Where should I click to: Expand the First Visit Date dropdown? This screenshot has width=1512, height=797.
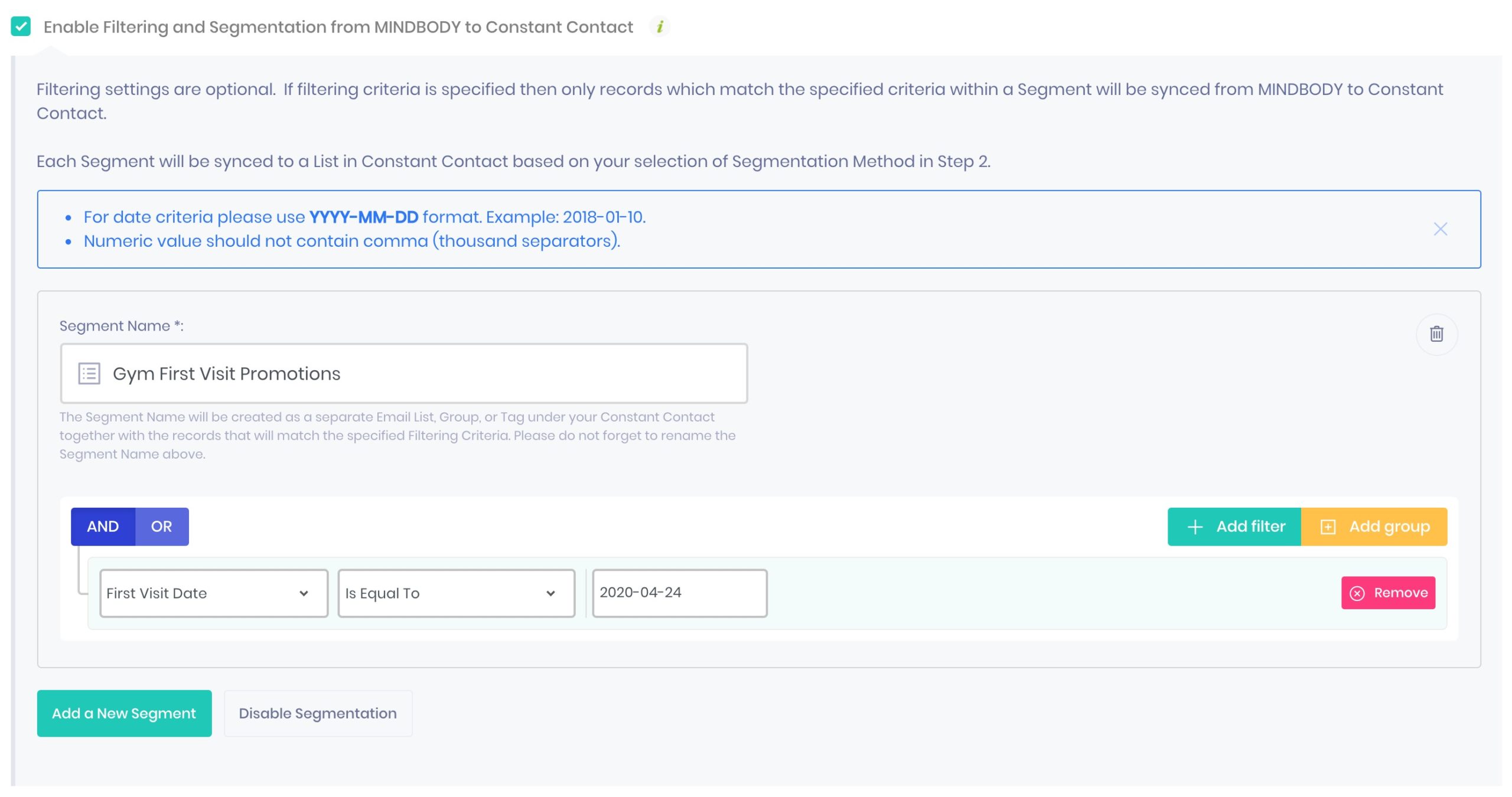coord(213,592)
